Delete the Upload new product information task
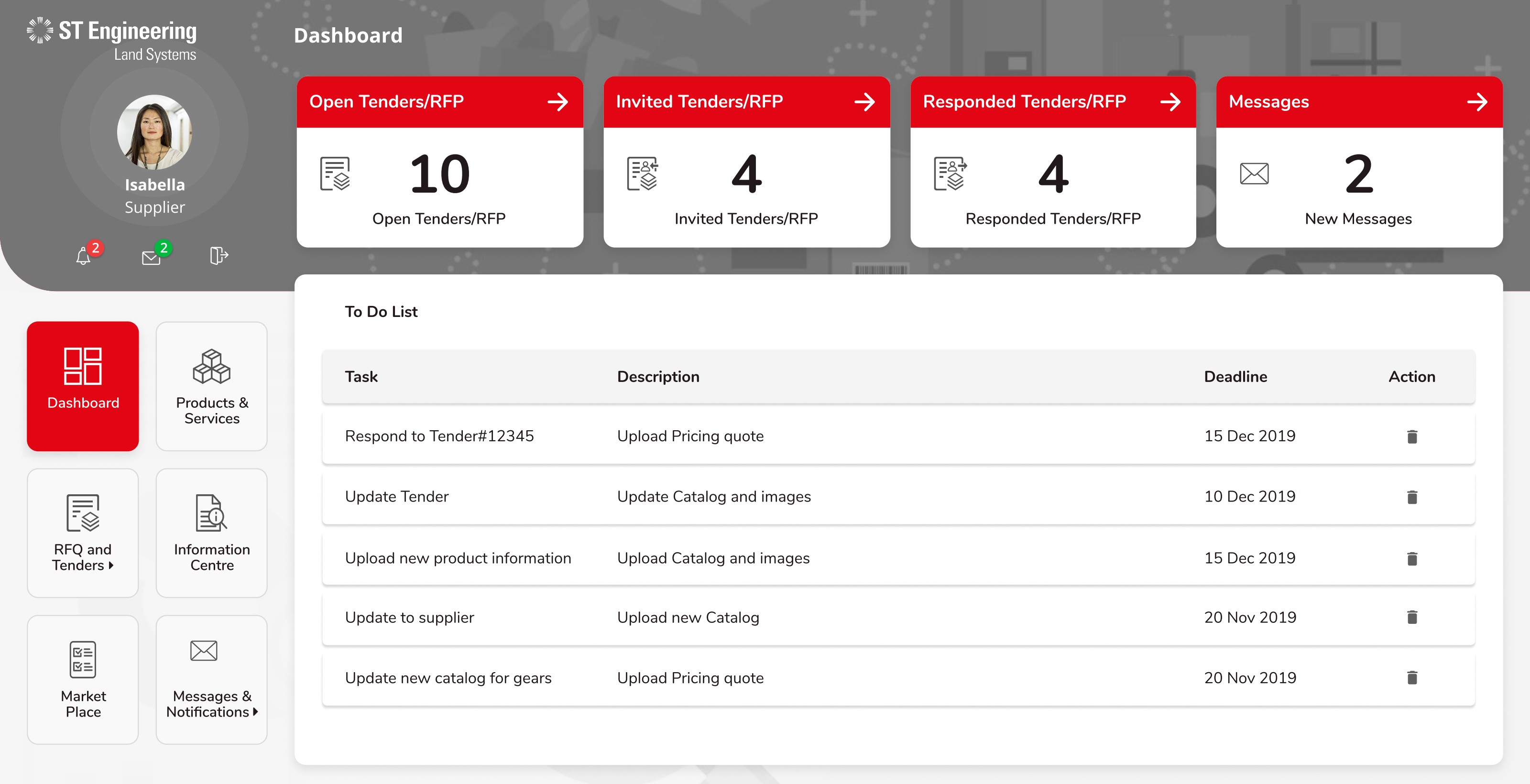The height and width of the screenshot is (784, 1530). point(1412,558)
